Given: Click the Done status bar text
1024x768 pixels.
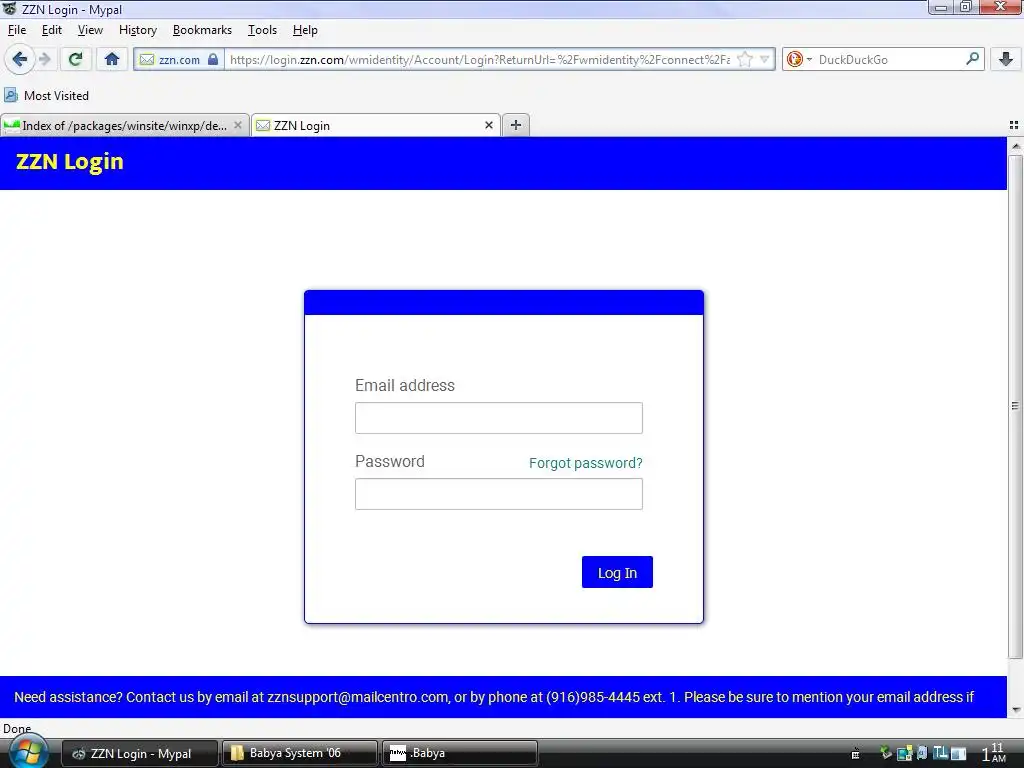Looking at the screenshot, I should 17,728.
